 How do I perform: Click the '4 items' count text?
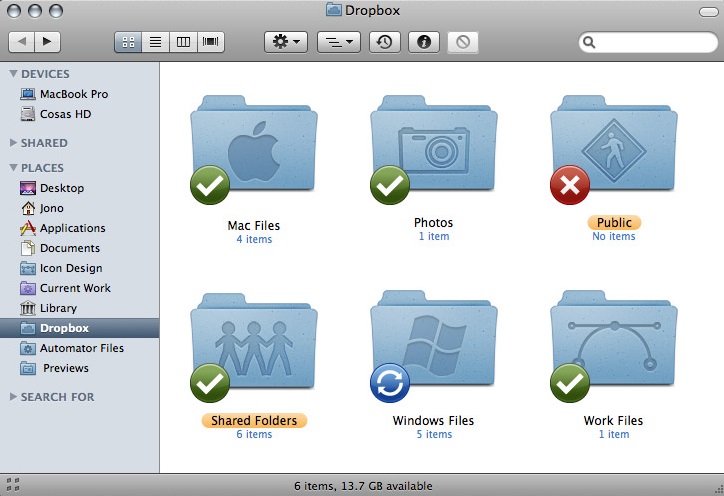click(x=254, y=239)
